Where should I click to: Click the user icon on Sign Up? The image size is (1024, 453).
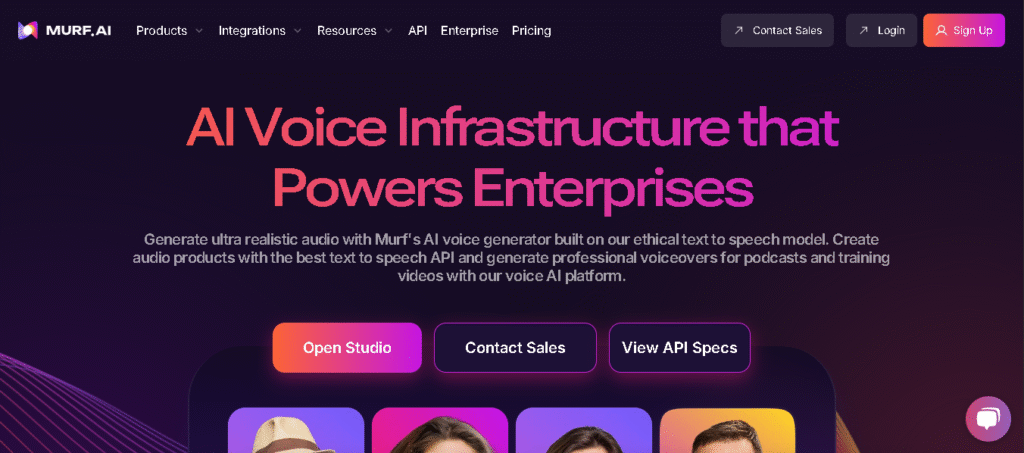941,30
